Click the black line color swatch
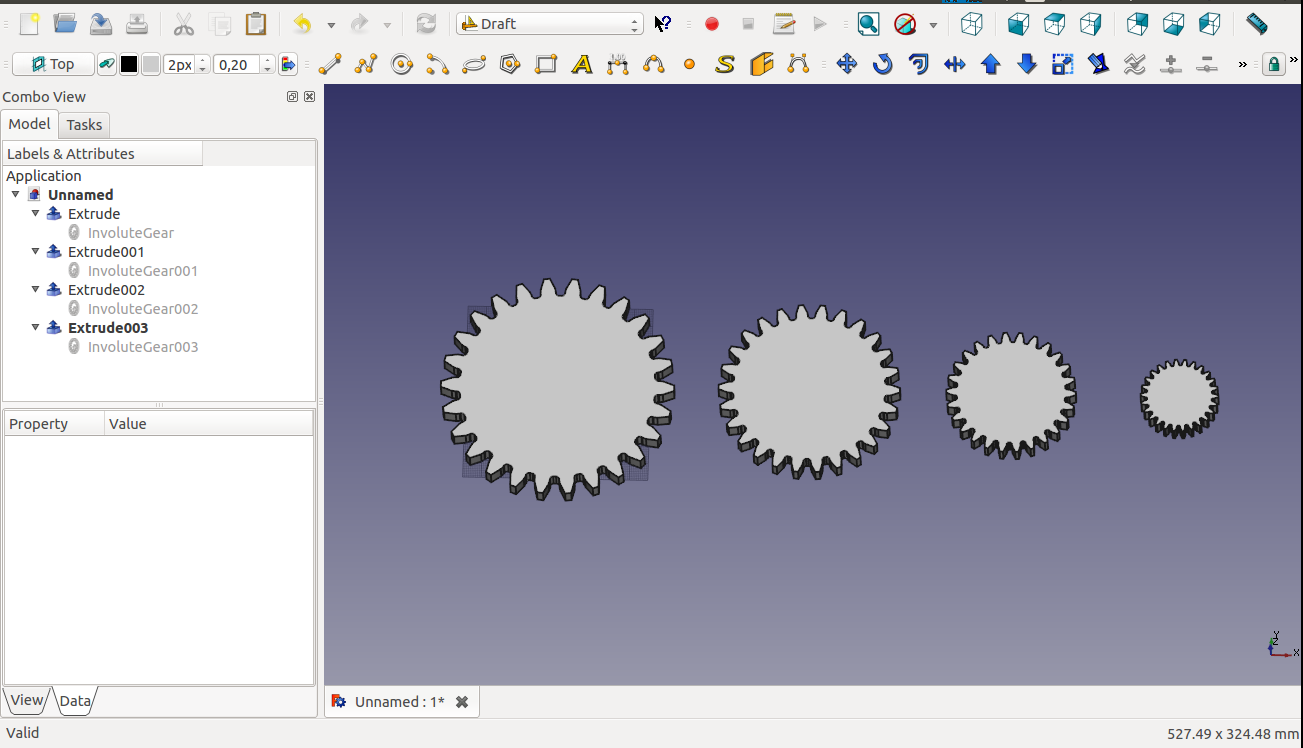This screenshot has width=1303, height=748. 129,65
